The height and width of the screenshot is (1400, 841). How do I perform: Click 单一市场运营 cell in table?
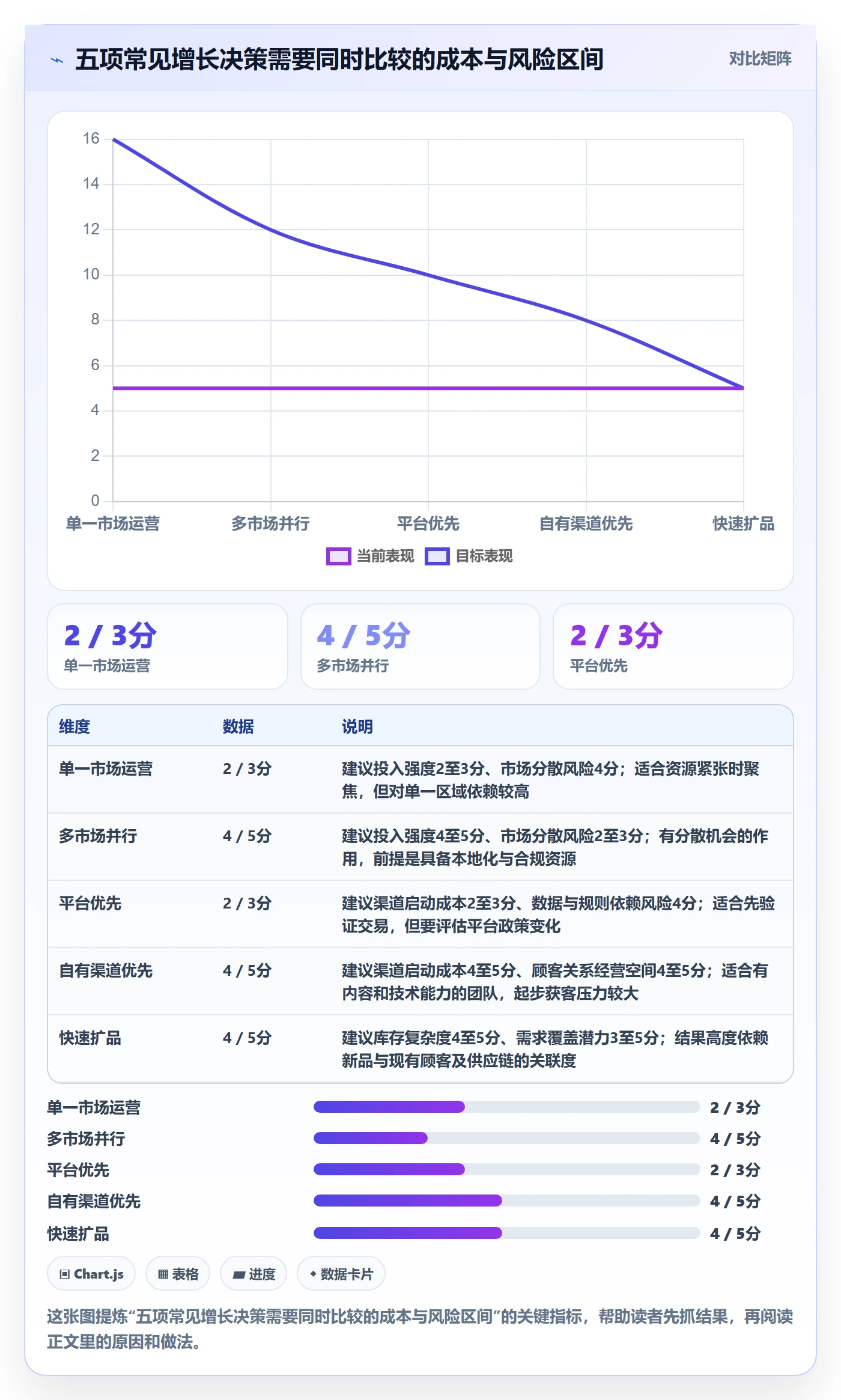[x=106, y=768]
